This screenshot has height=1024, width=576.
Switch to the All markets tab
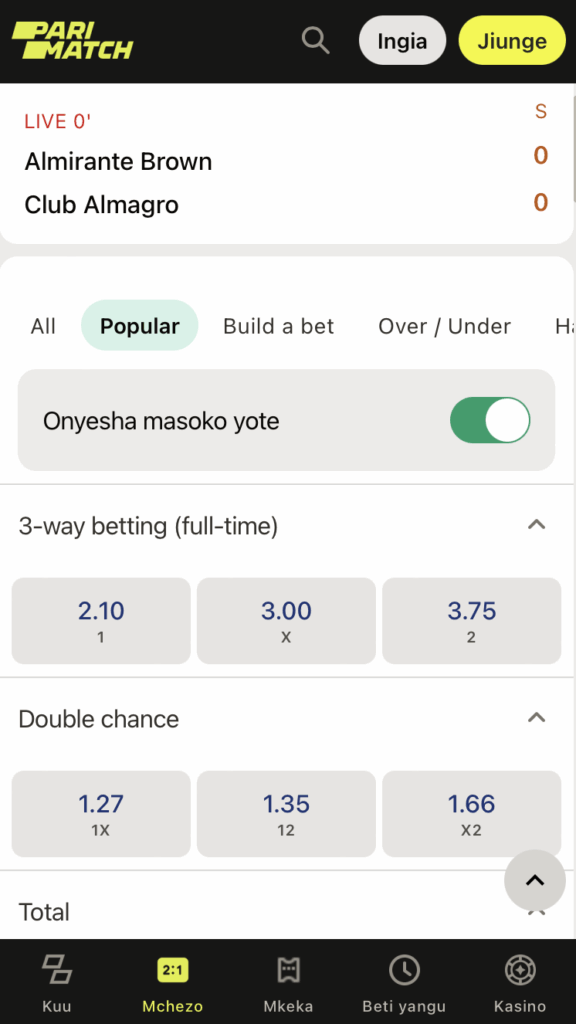coord(43,326)
